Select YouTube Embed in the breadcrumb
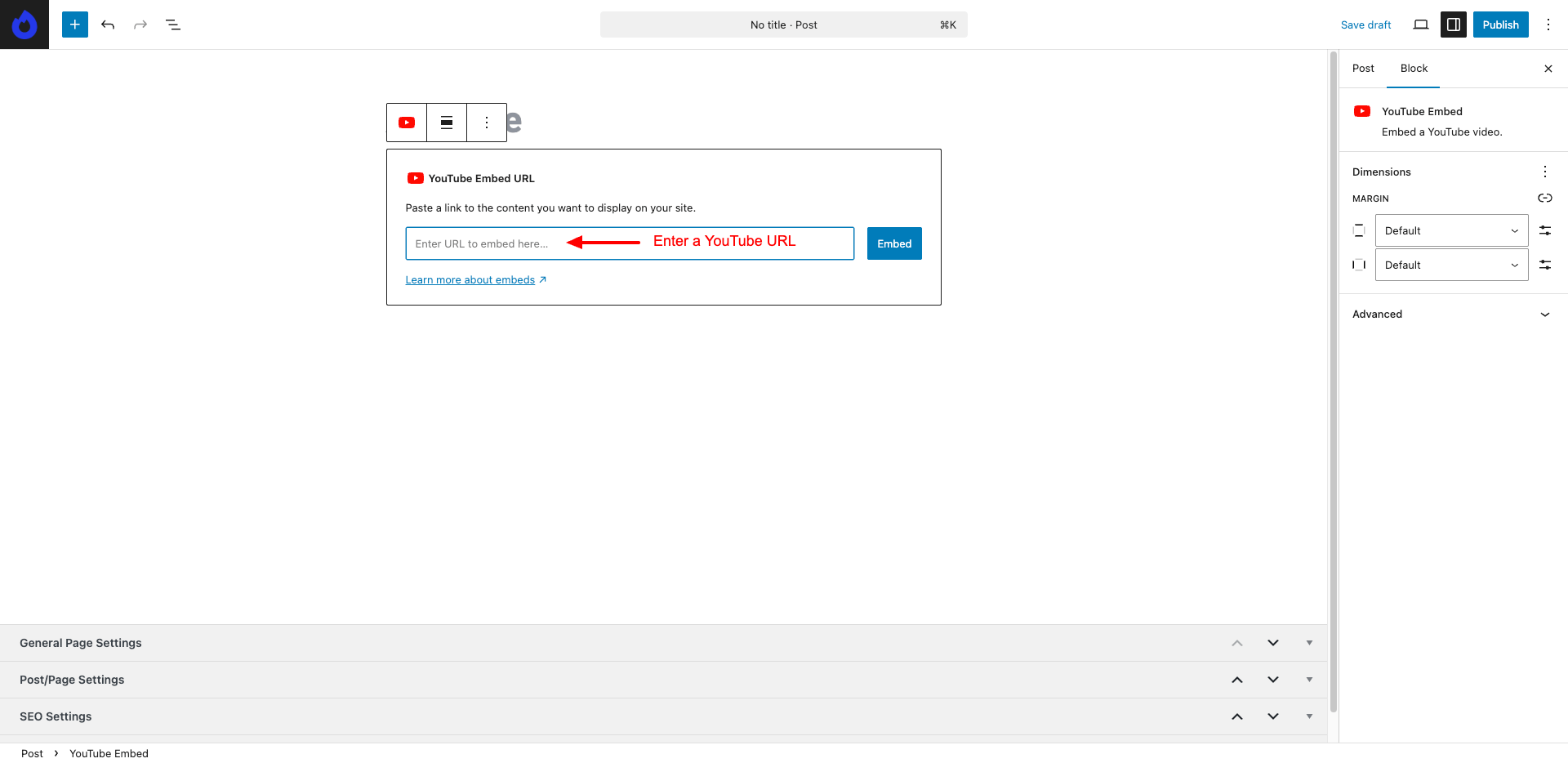This screenshot has width=1568, height=763. point(109,753)
